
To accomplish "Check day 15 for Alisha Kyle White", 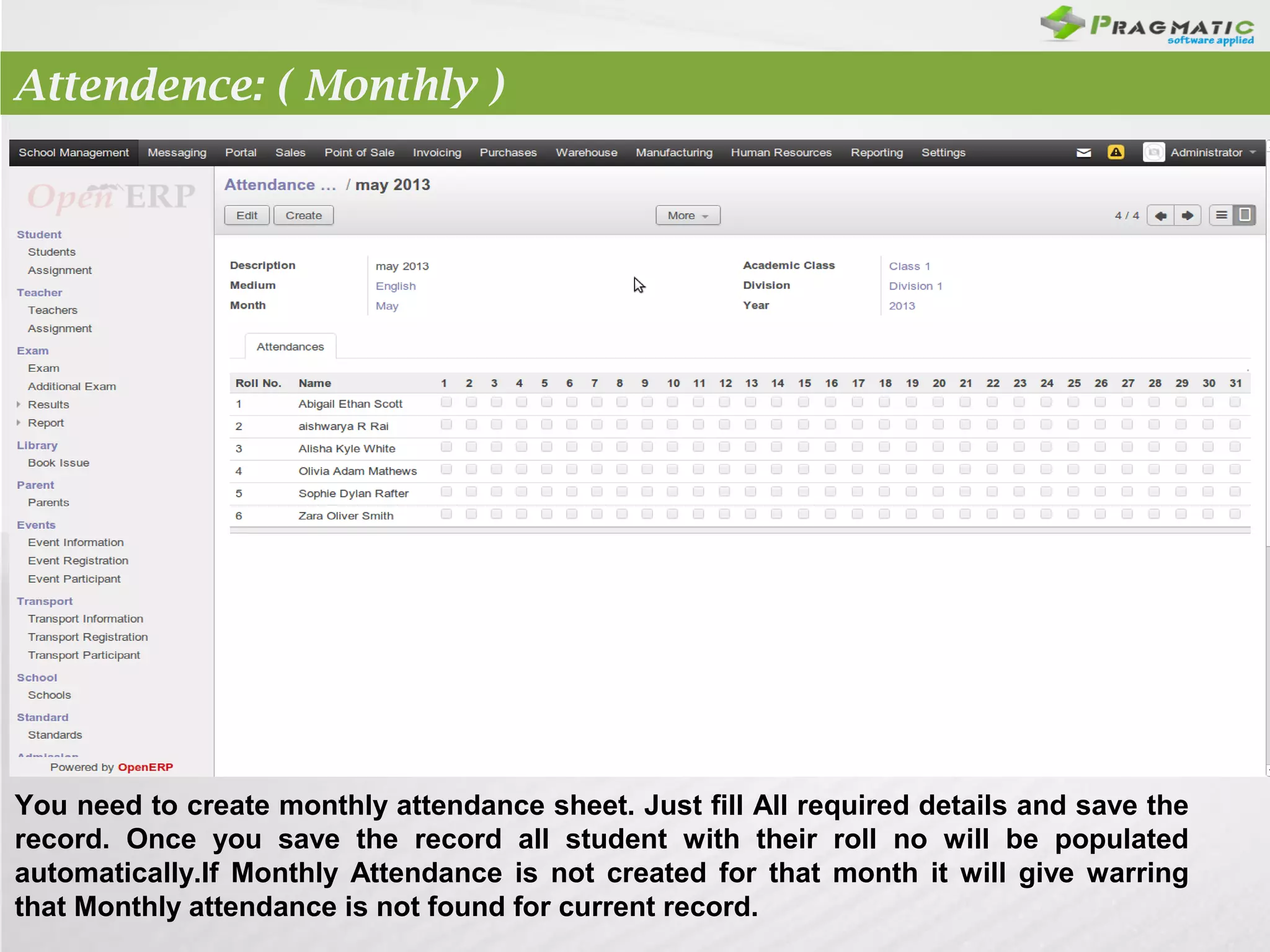I will tap(803, 447).
